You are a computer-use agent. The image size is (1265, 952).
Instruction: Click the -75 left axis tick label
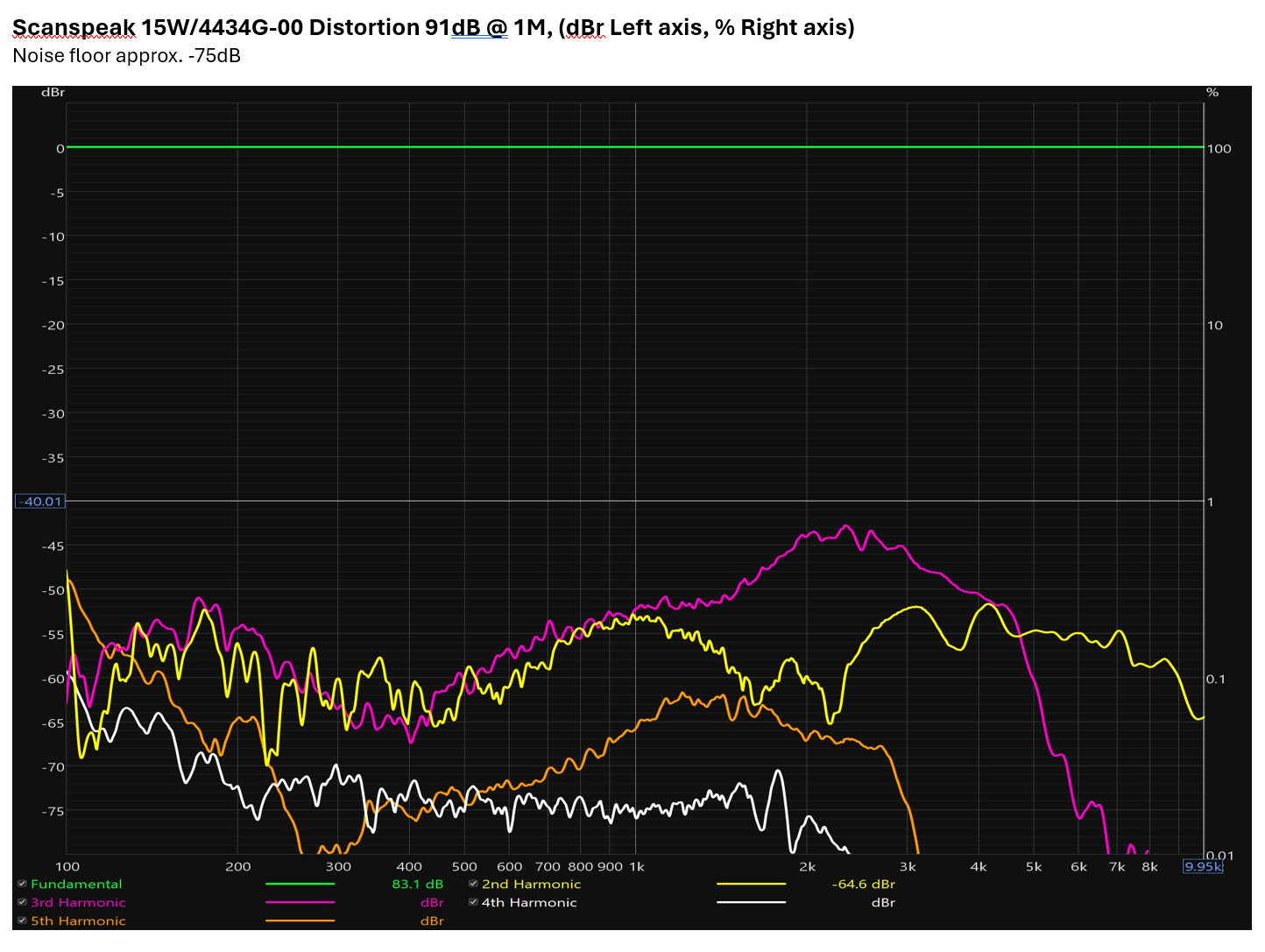(x=53, y=811)
